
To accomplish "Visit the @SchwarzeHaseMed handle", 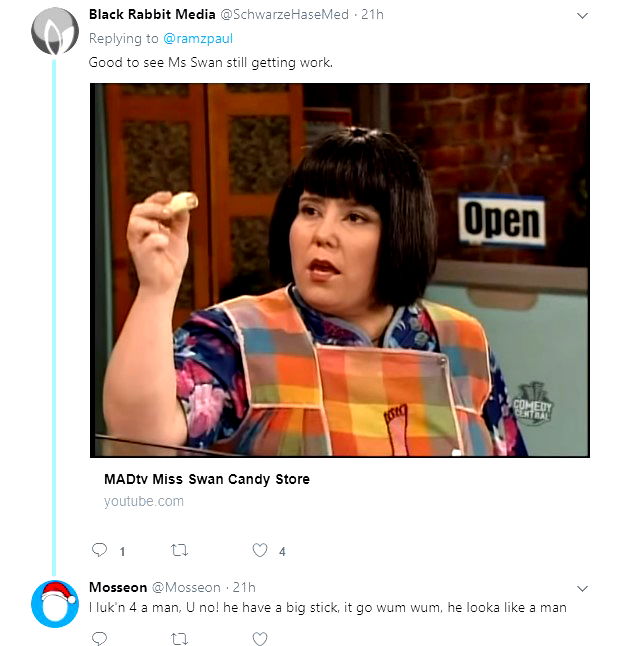I will tap(284, 14).
